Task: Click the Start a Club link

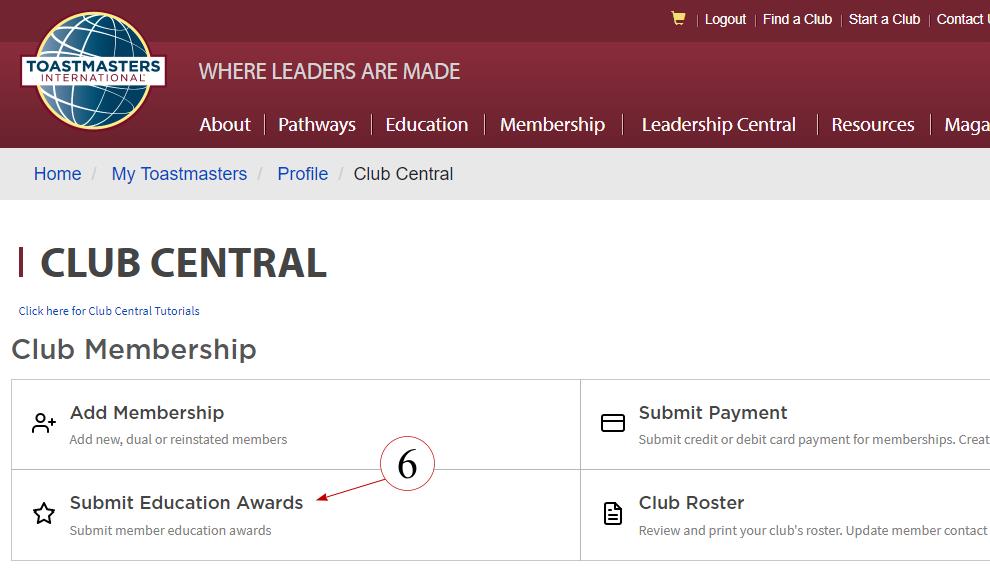Action: click(x=884, y=19)
